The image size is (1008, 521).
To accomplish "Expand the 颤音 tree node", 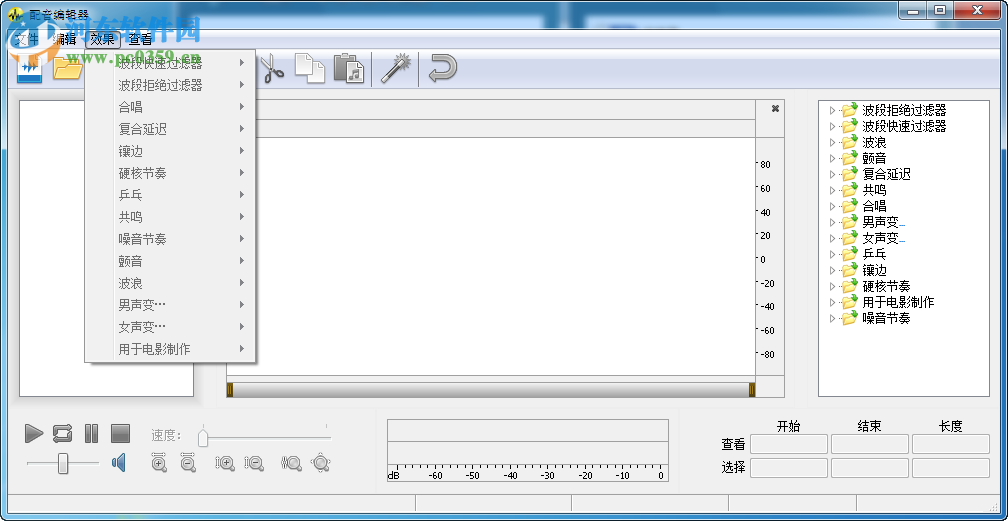I will click(833, 158).
